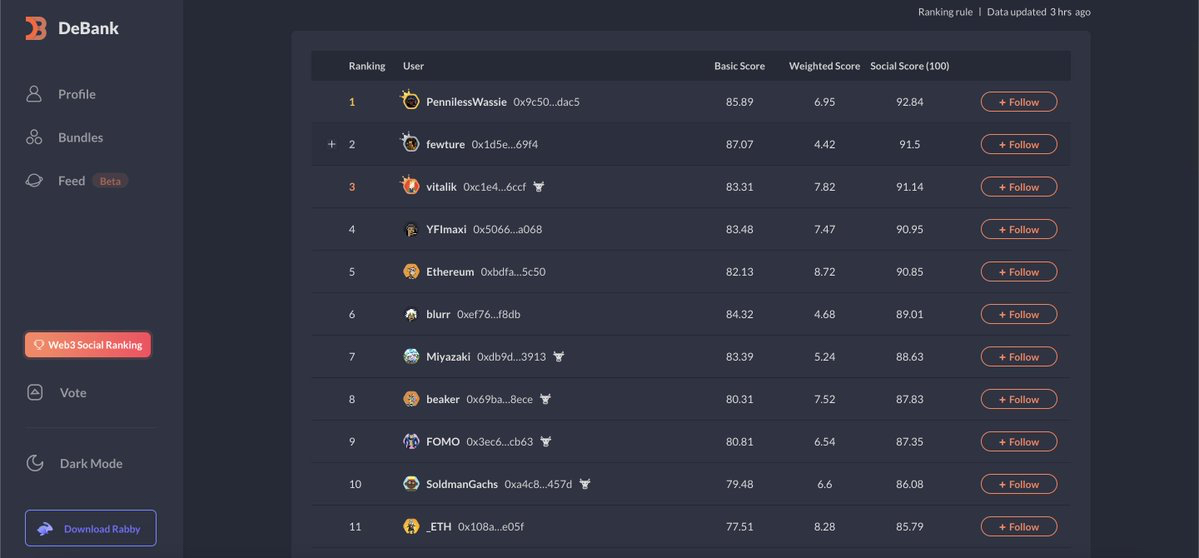Screen dimensions: 1199x558
Task: Follow beaker
Action: [1019, 399]
